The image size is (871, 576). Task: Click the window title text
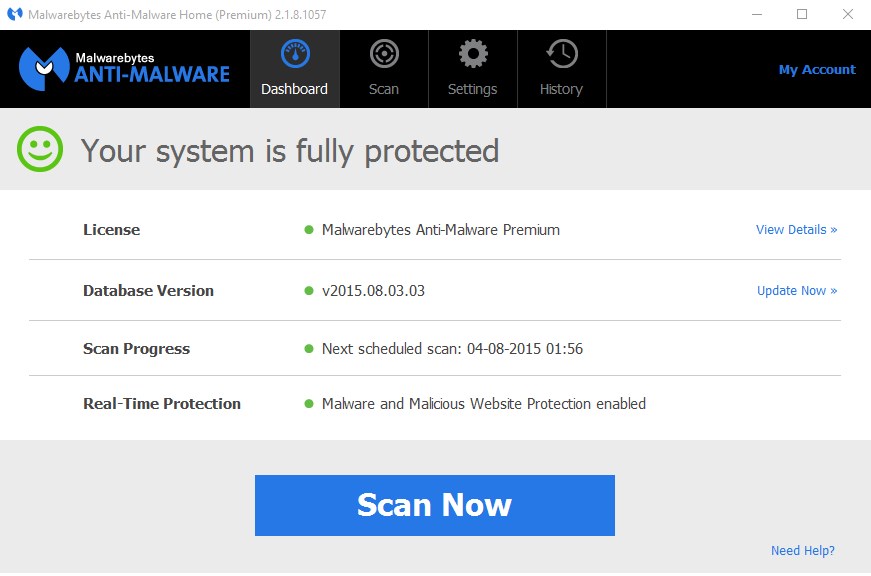[177, 14]
